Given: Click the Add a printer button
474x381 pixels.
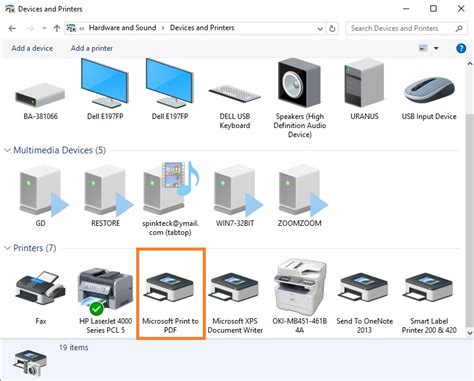Looking at the screenshot, I should point(92,48).
